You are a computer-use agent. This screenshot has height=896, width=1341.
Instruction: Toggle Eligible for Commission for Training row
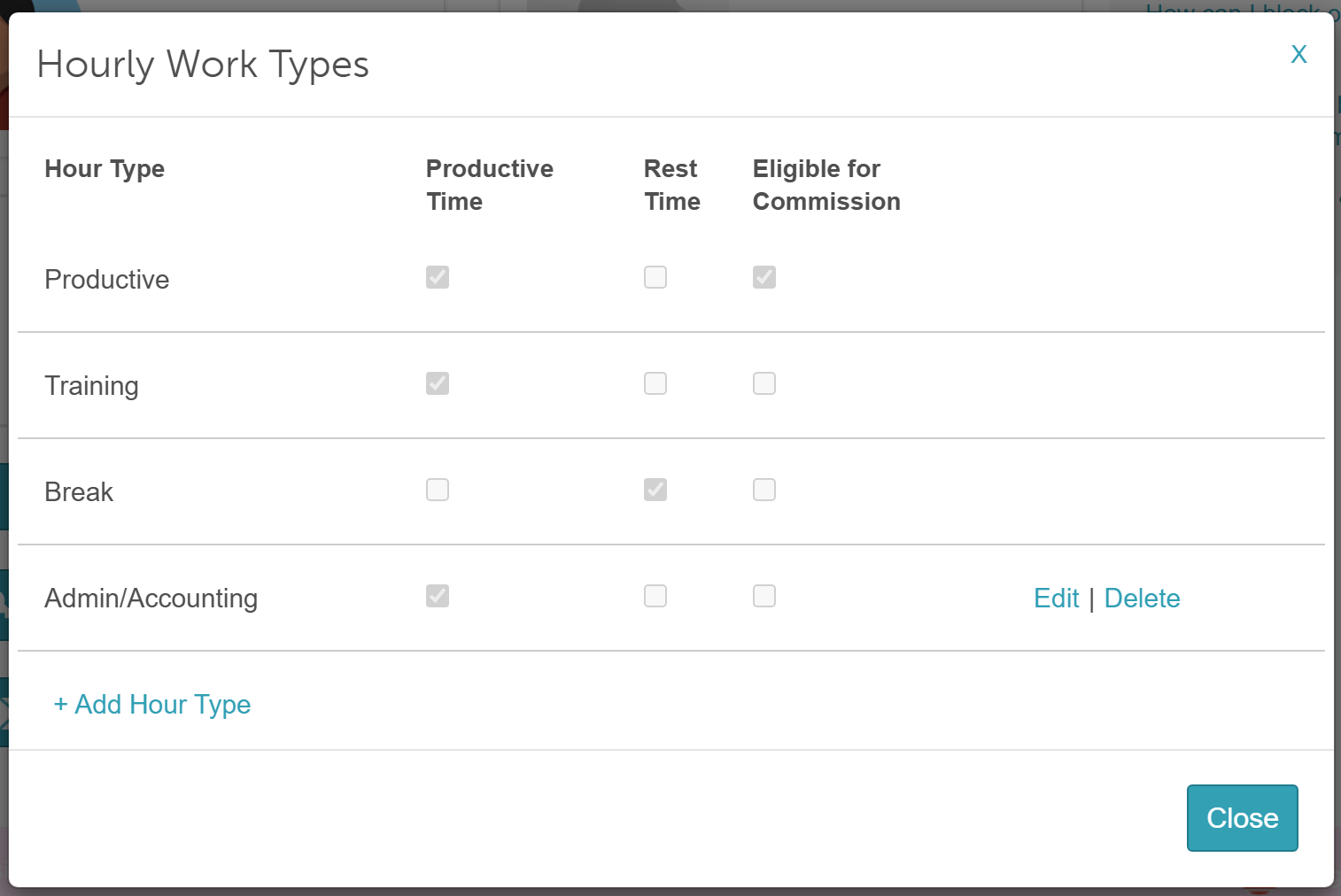(764, 383)
